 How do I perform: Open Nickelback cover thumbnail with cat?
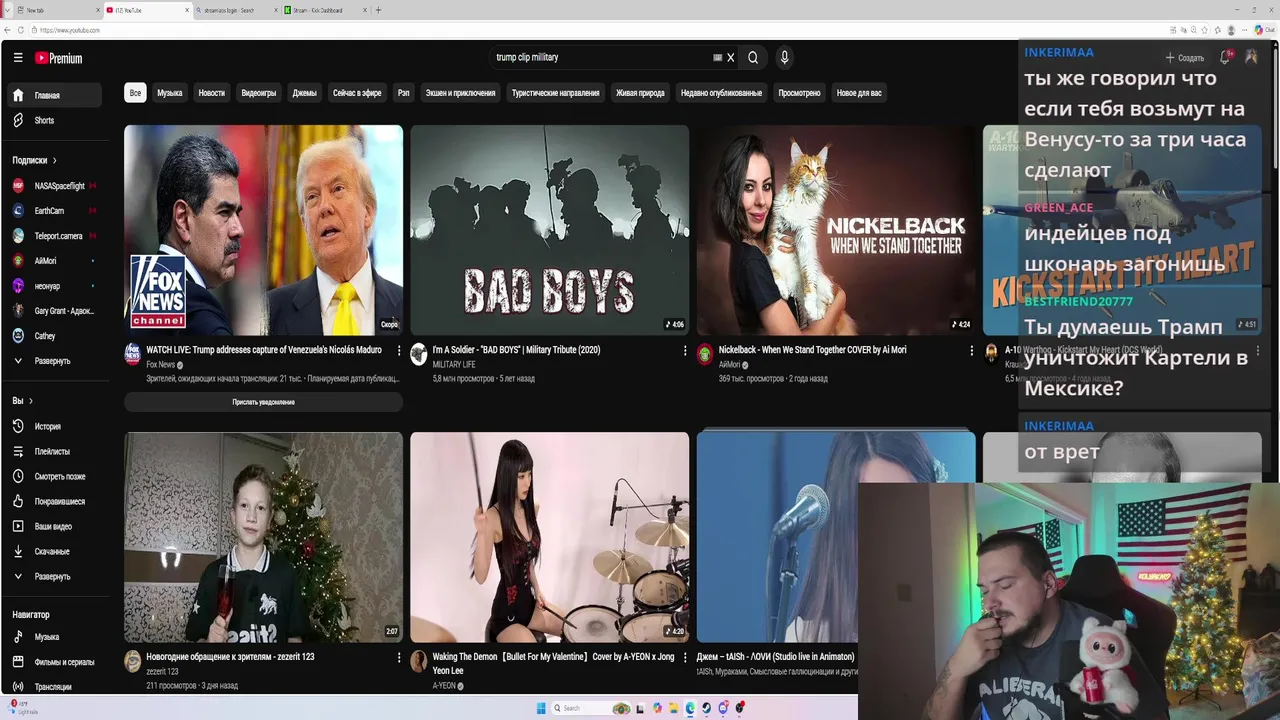[x=836, y=230]
